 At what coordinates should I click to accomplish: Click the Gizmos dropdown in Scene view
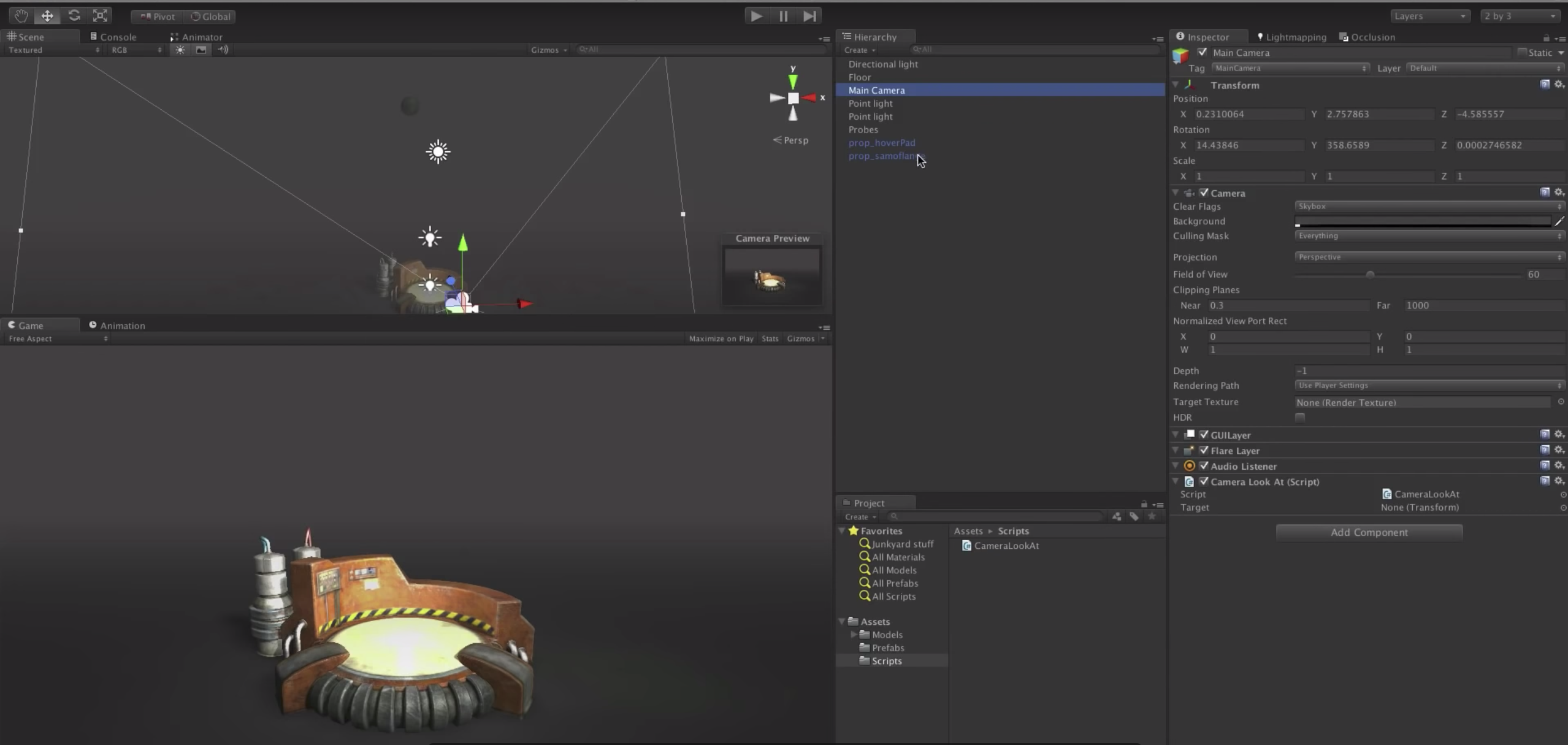pos(548,50)
